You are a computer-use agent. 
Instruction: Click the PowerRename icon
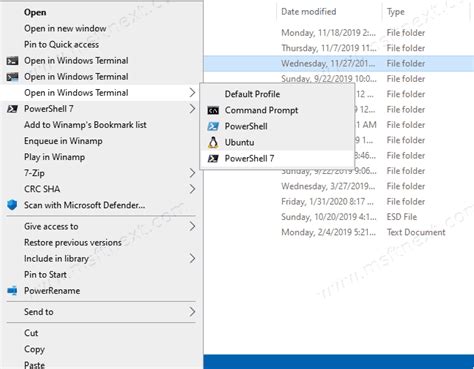pos(12,291)
